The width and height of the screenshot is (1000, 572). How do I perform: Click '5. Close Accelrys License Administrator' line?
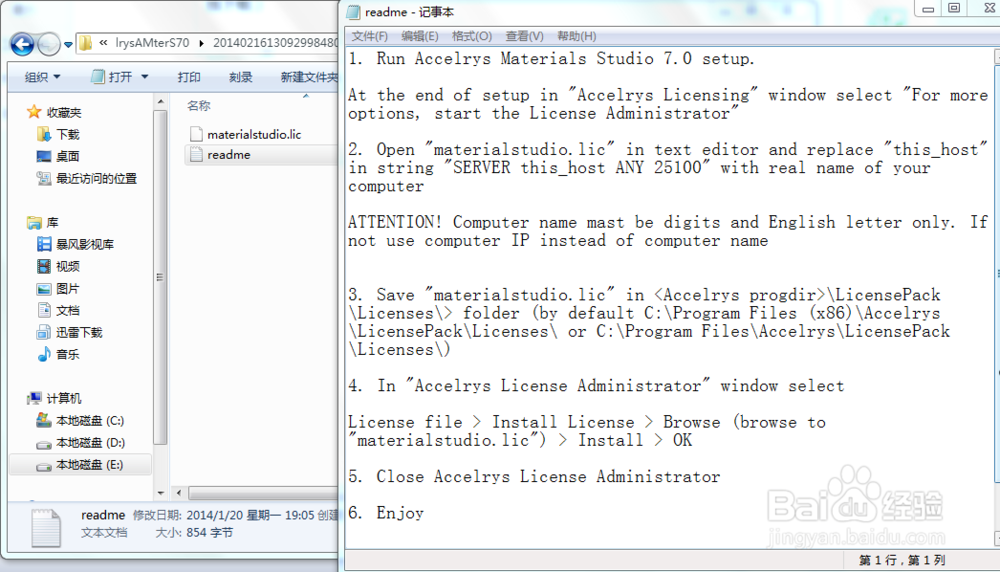(534, 476)
